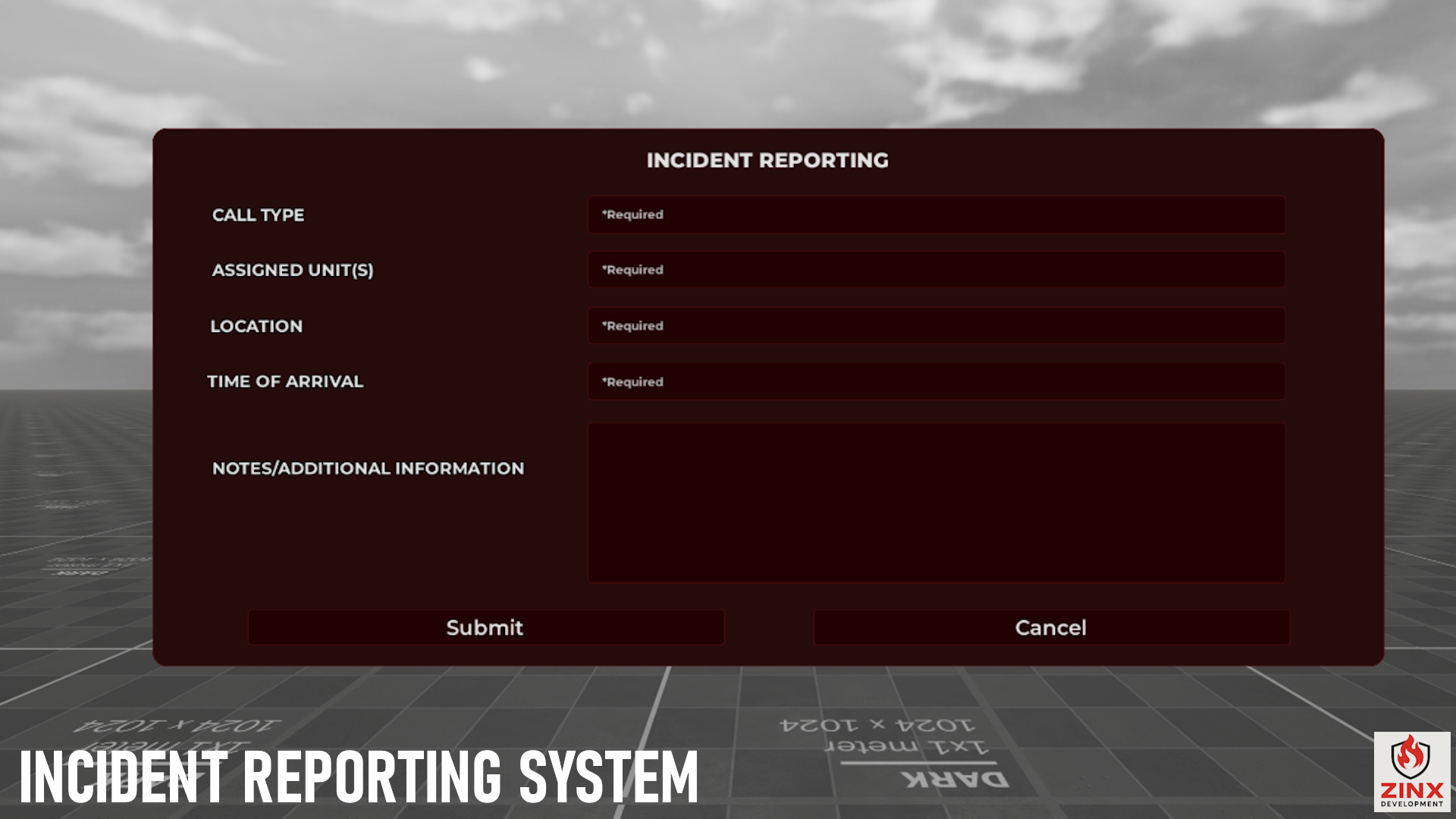Viewport: 1456px width, 819px height.
Task: Click the Zinx Development flame logo
Action: pyautogui.click(x=1412, y=771)
